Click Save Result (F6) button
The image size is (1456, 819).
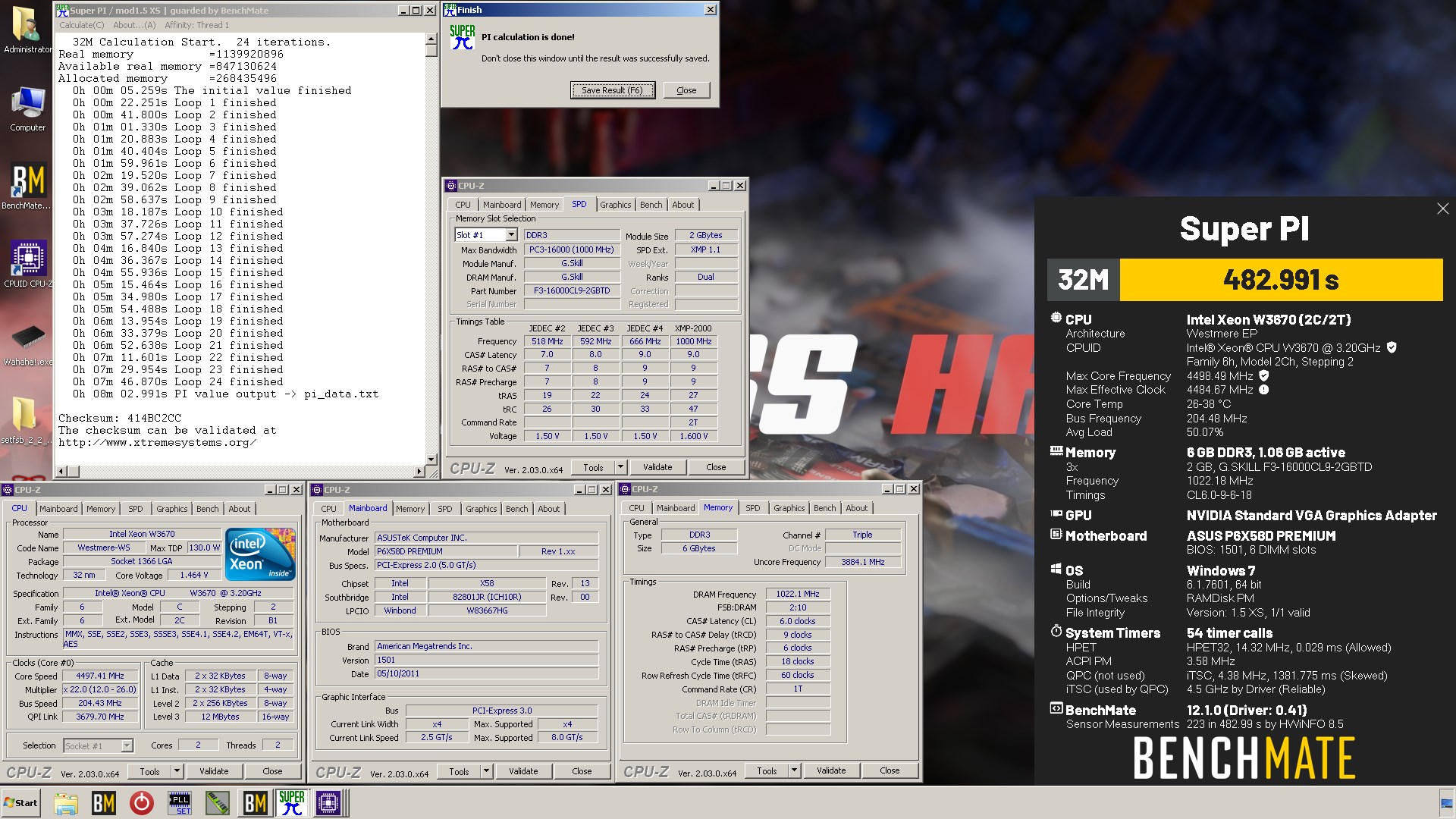click(612, 90)
